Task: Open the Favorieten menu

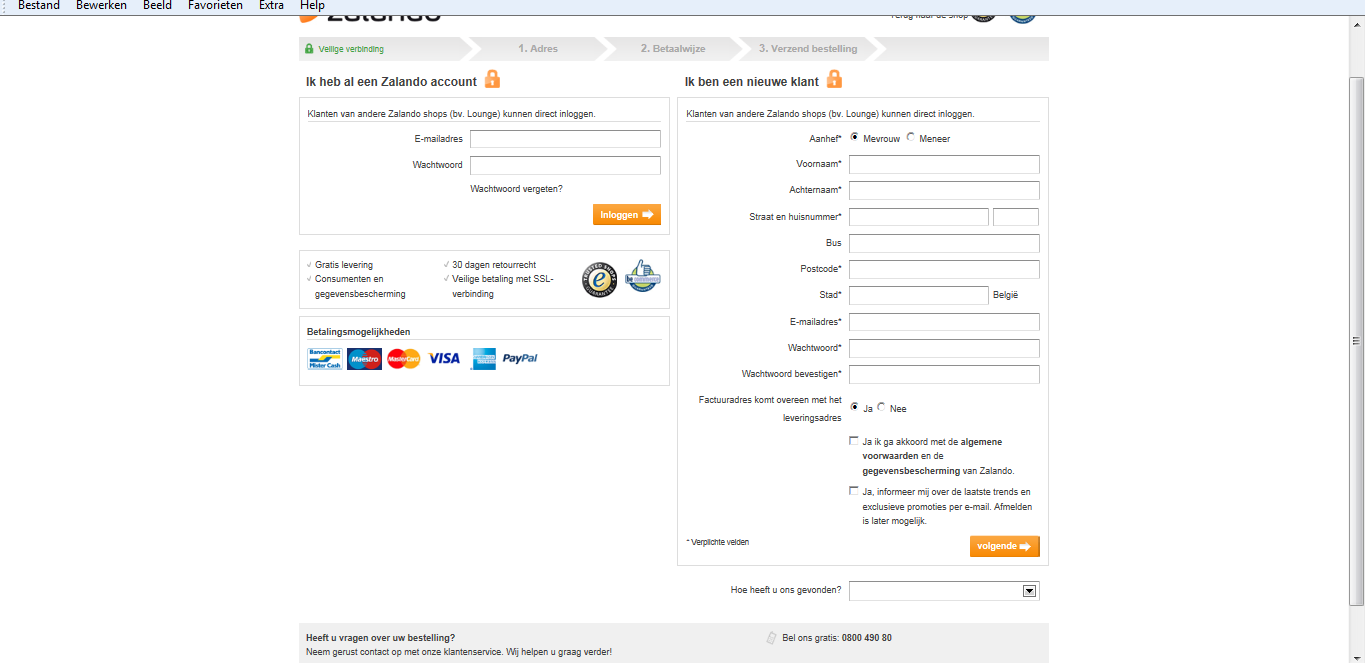Action: [216, 5]
